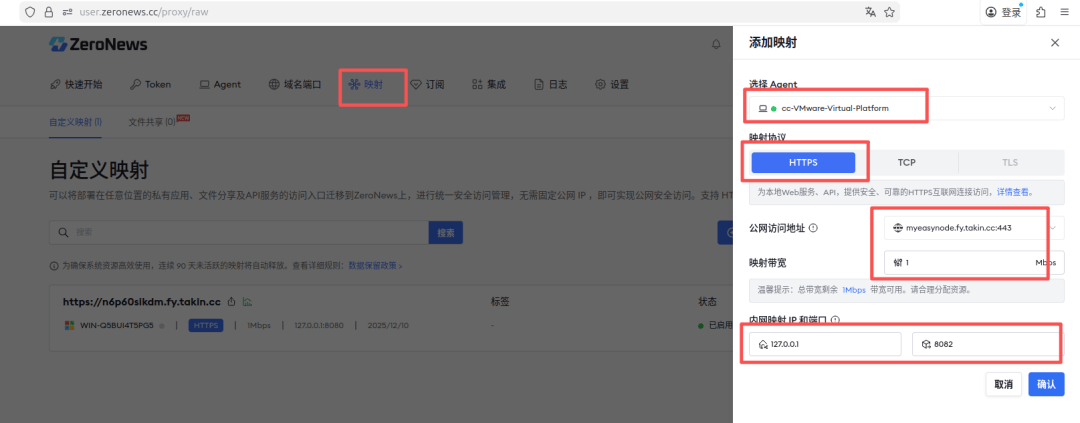The image size is (1080, 423).
Task: Open the 订阅 menu item
Action: coord(427,85)
